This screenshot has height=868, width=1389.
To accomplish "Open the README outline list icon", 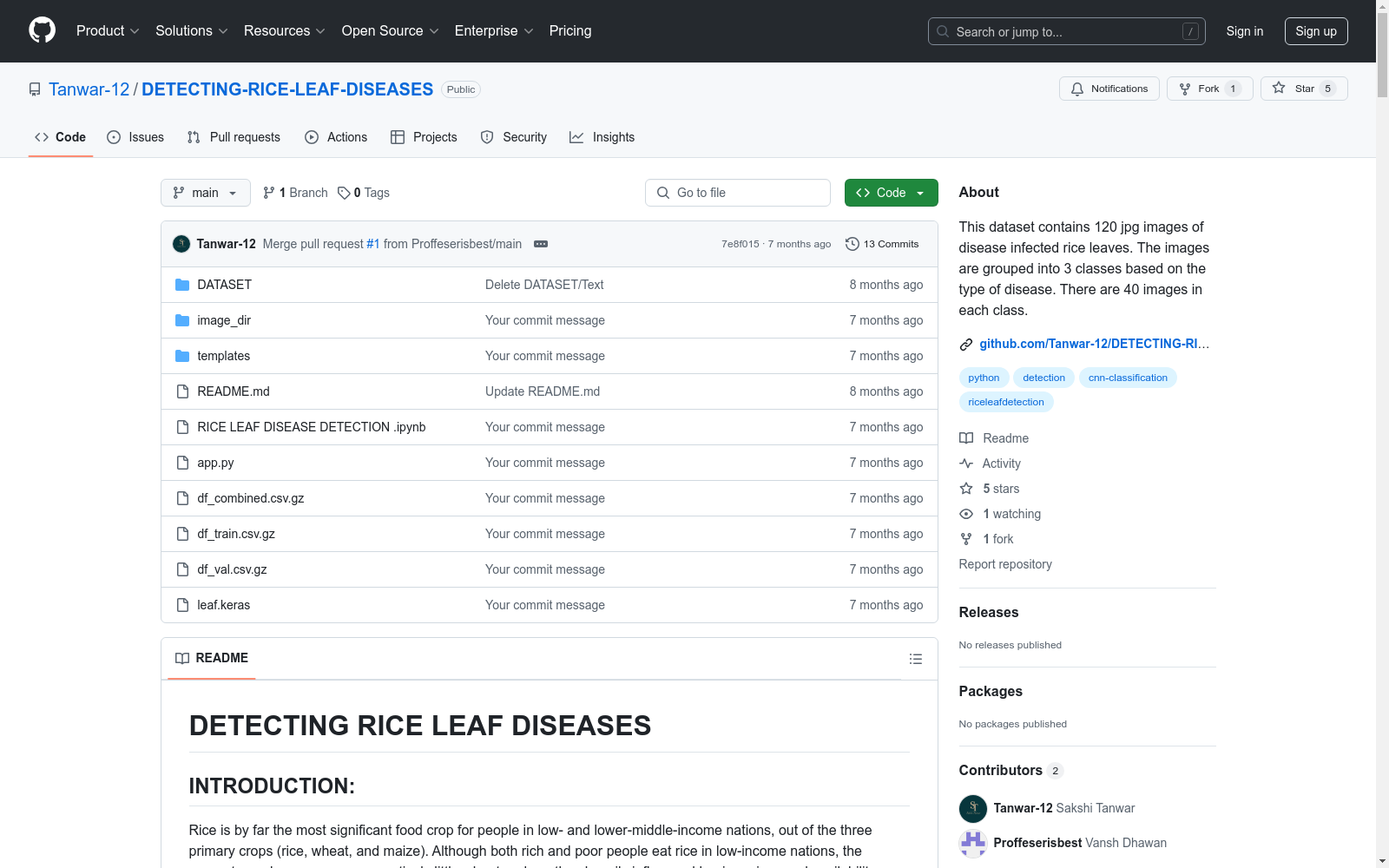I will (915, 659).
